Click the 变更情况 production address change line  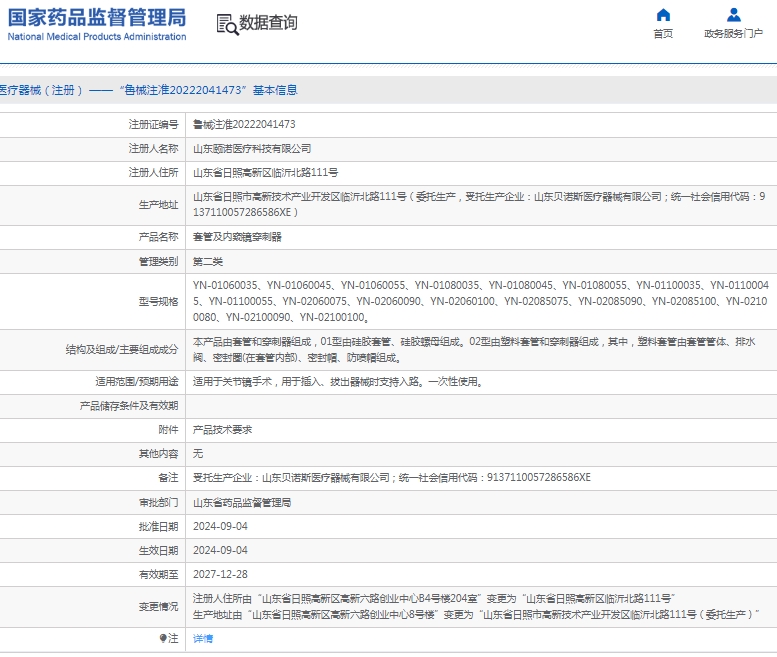click(x=476, y=615)
